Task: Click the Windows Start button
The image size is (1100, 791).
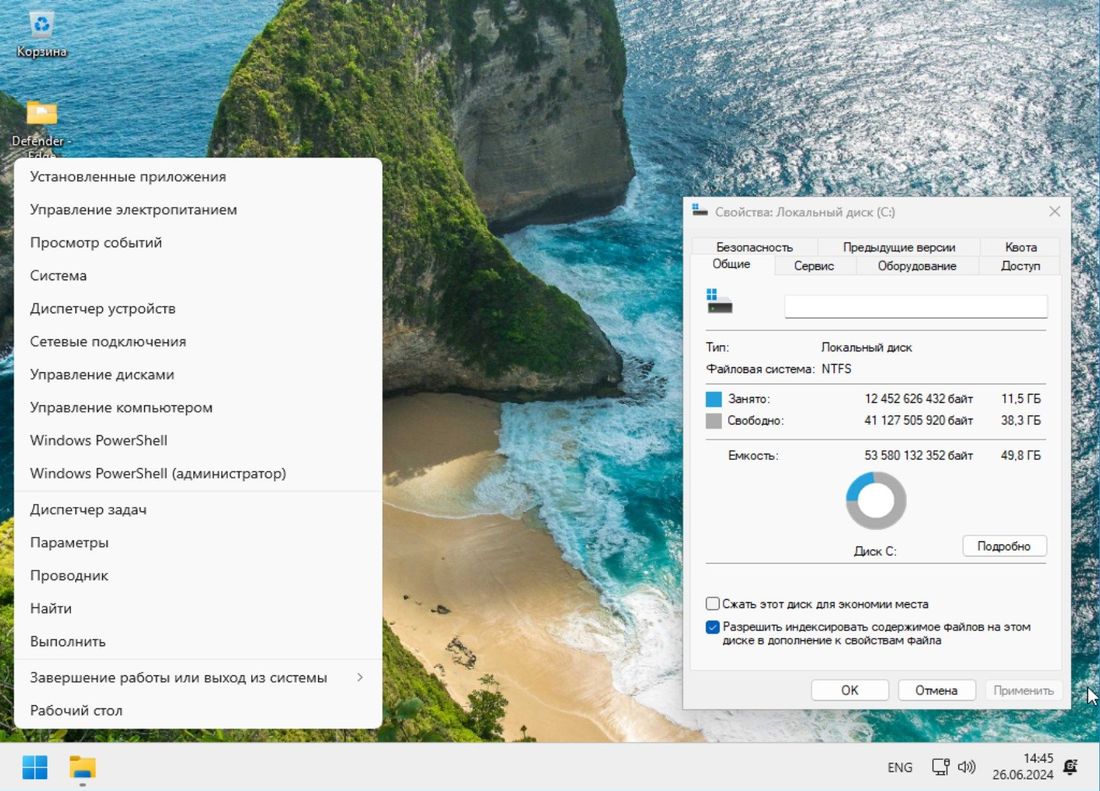Action: 35,767
